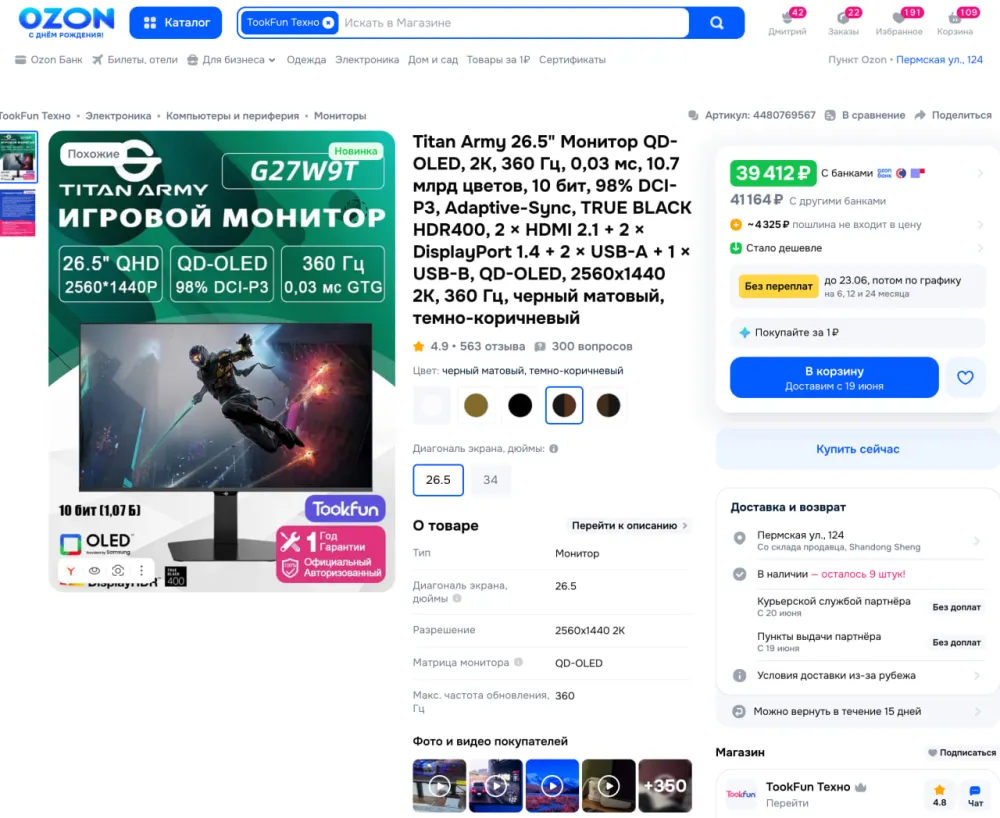Click the Похожие badge on image

tap(93, 154)
